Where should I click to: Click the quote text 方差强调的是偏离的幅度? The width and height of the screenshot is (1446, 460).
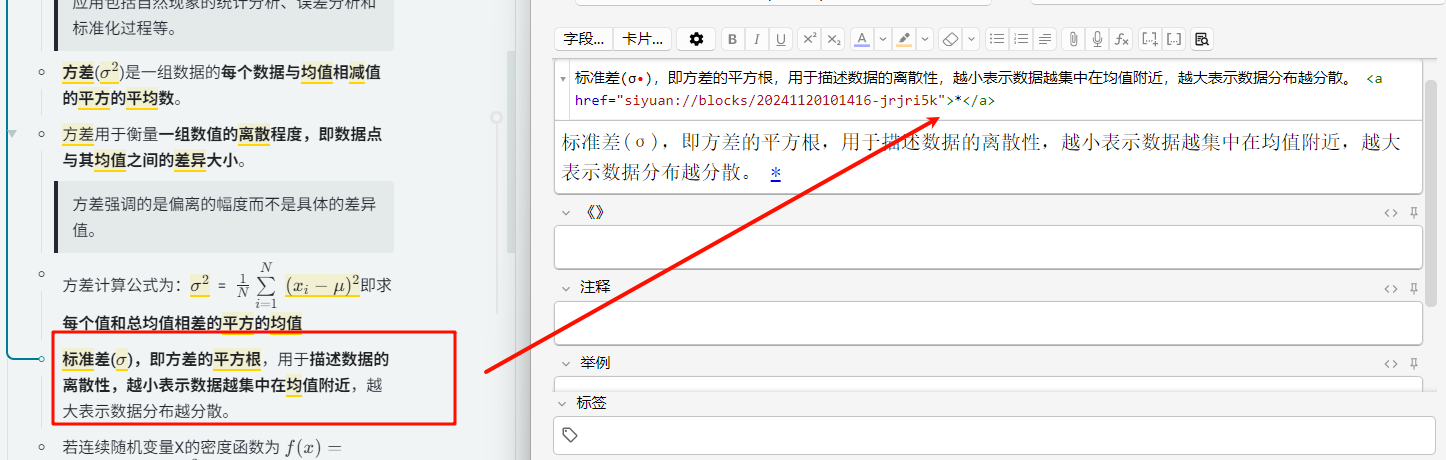coord(224,217)
